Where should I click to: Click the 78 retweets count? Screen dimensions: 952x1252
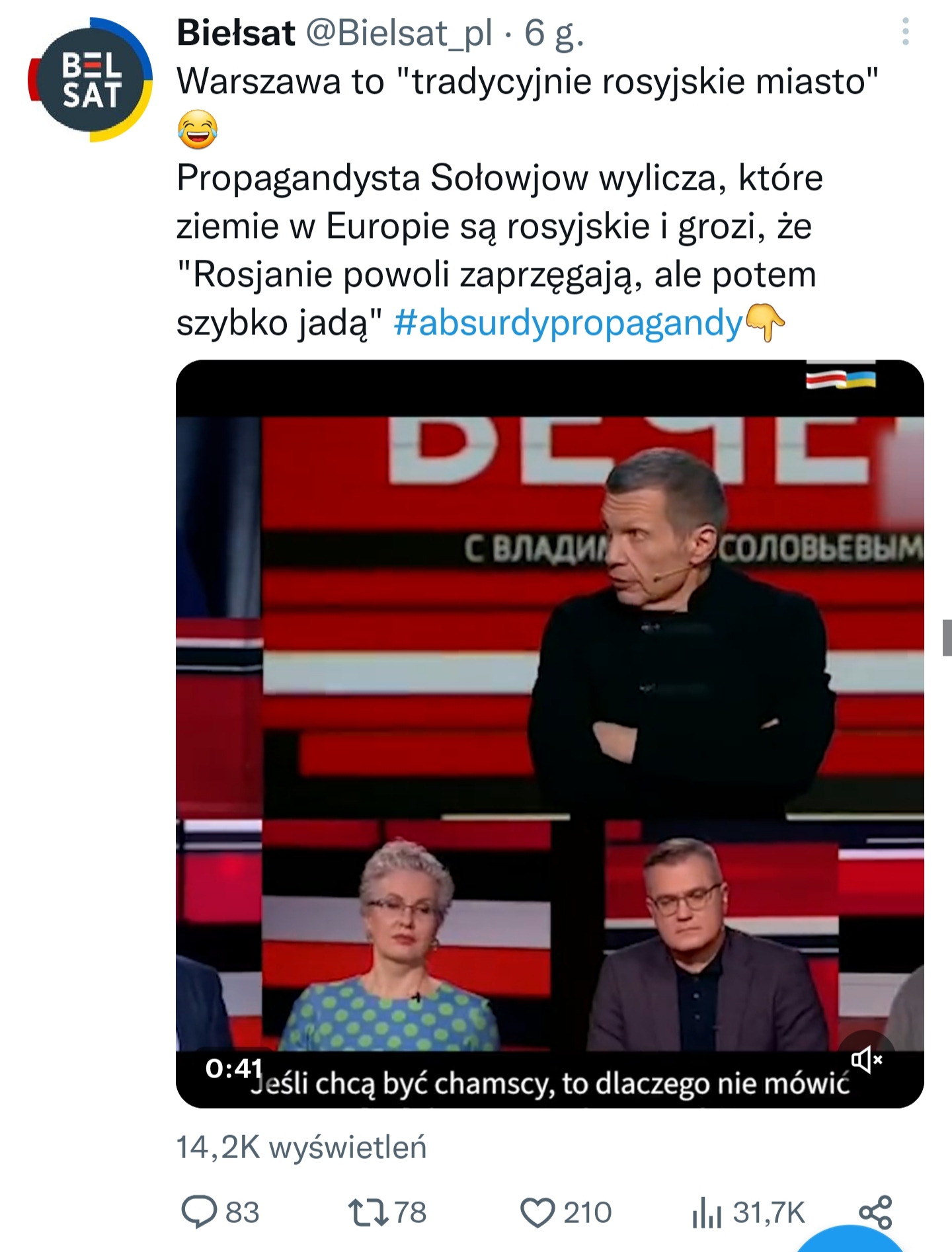[x=411, y=1213]
